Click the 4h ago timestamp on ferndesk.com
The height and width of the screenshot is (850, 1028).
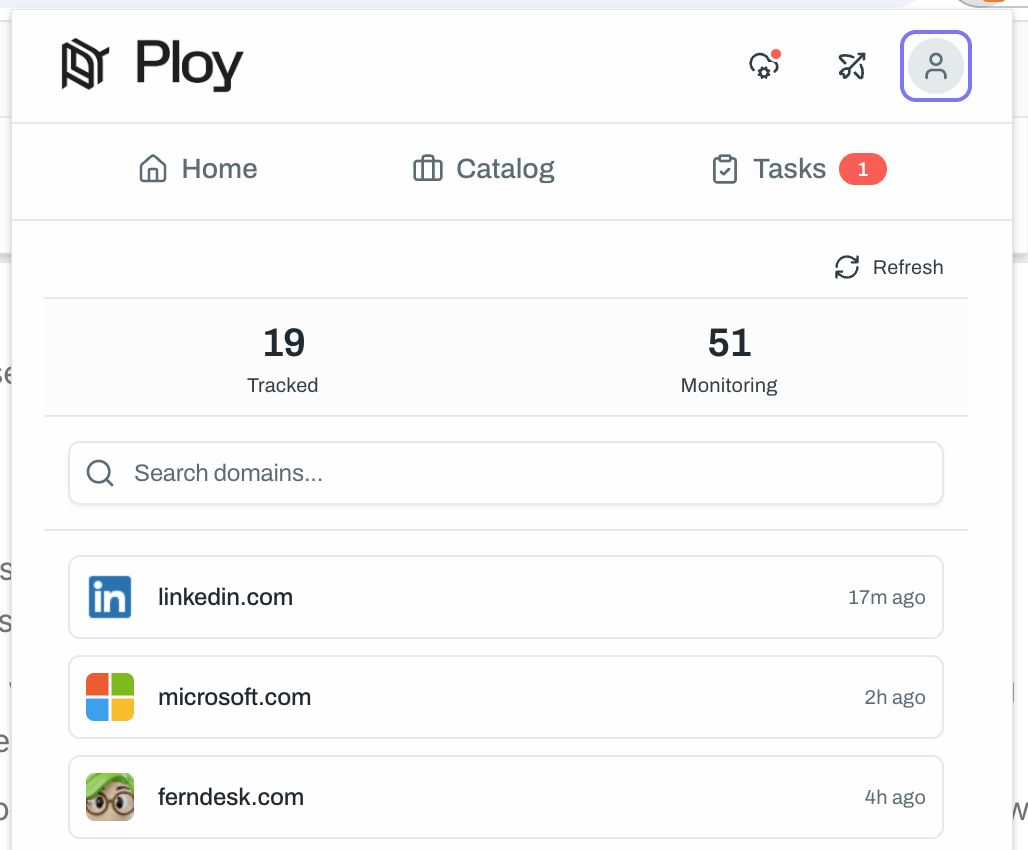894,797
